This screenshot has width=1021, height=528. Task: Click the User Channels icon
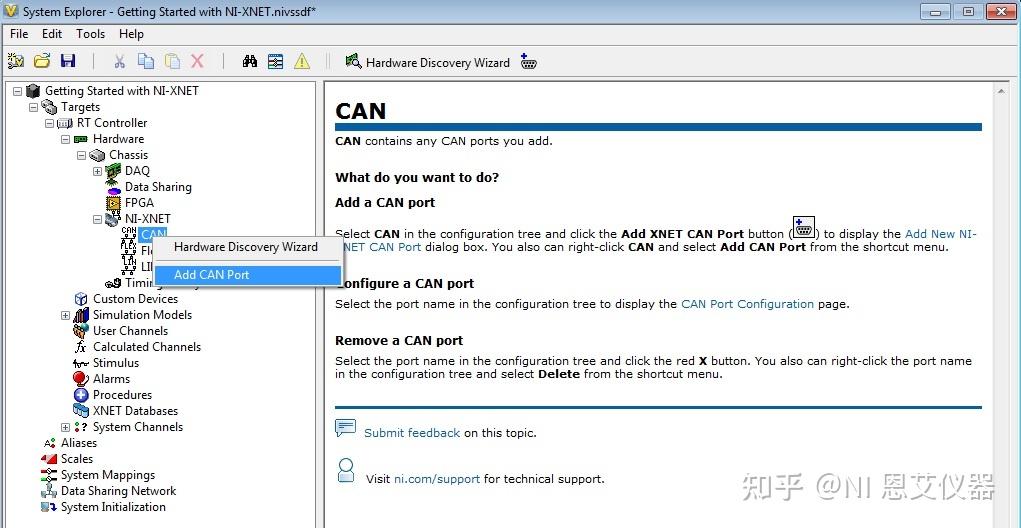(81, 331)
